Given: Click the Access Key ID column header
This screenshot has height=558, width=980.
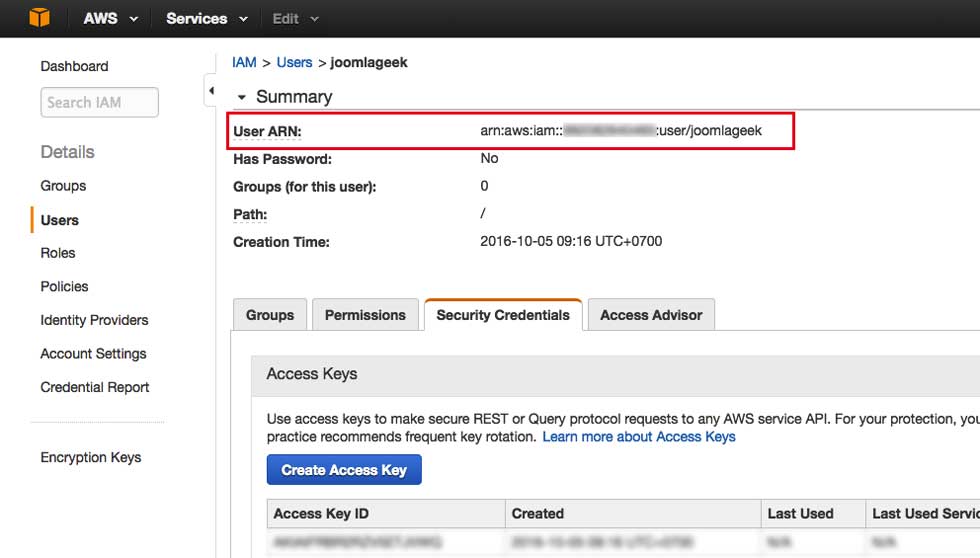Looking at the screenshot, I should pyautogui.click(x=386, y=514).
